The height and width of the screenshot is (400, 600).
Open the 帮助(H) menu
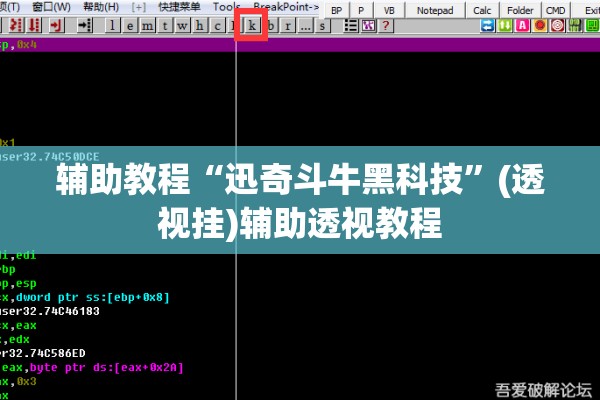[101, 7]
